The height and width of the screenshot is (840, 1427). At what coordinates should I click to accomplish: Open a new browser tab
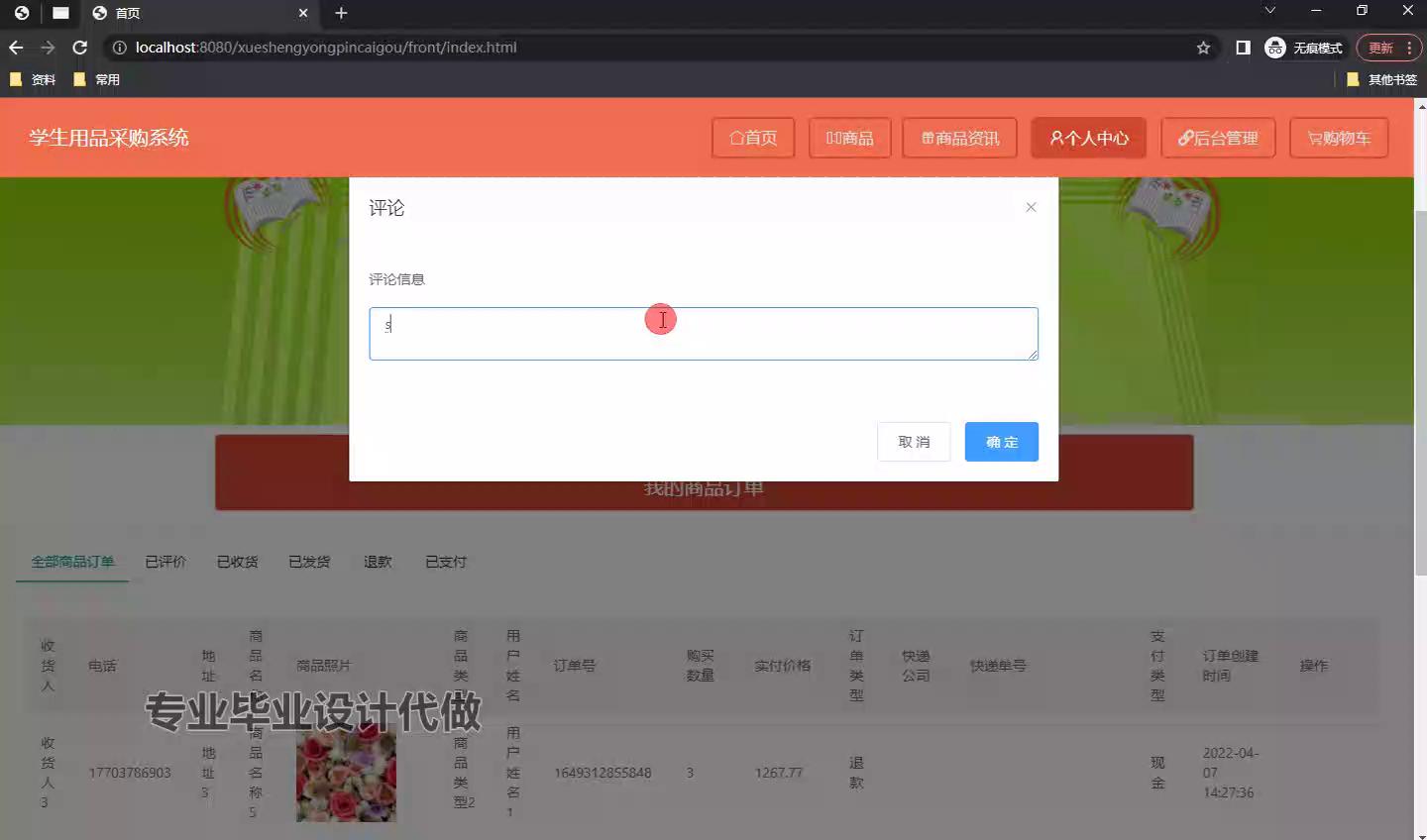tap(341, 13)
